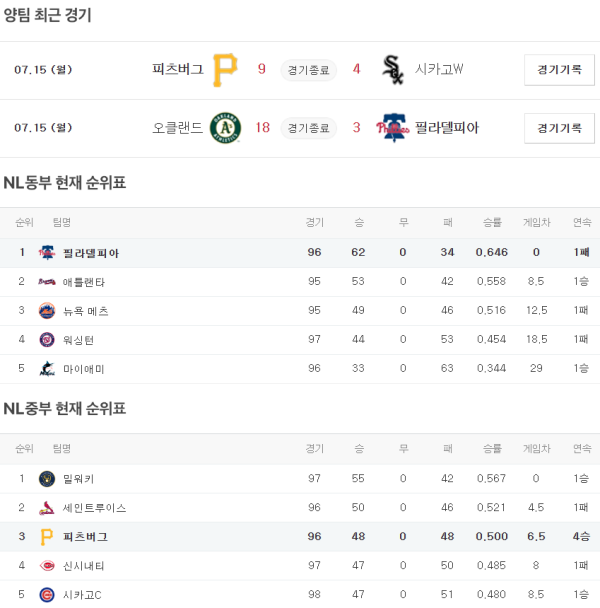
Task: Click the Pittsburgh Pirates logo in recent games
Action: click(226, 69)
